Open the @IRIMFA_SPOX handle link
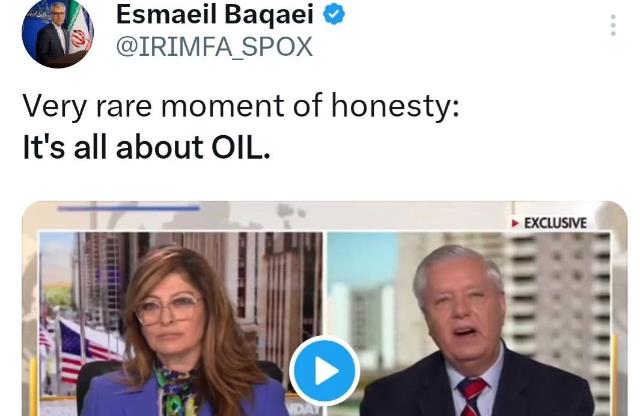 click(214, 47)
